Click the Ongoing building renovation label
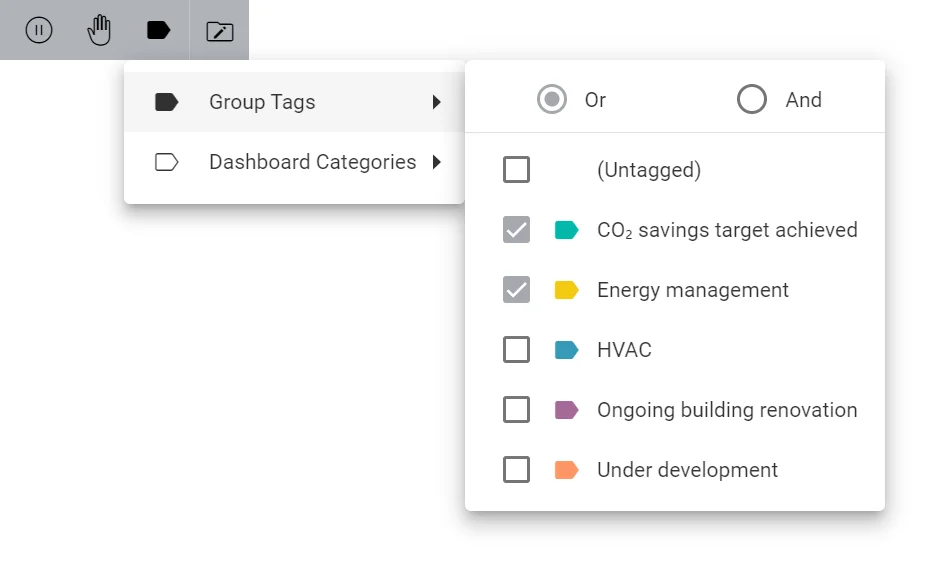 pyautogui.click(x=727, y=410)
